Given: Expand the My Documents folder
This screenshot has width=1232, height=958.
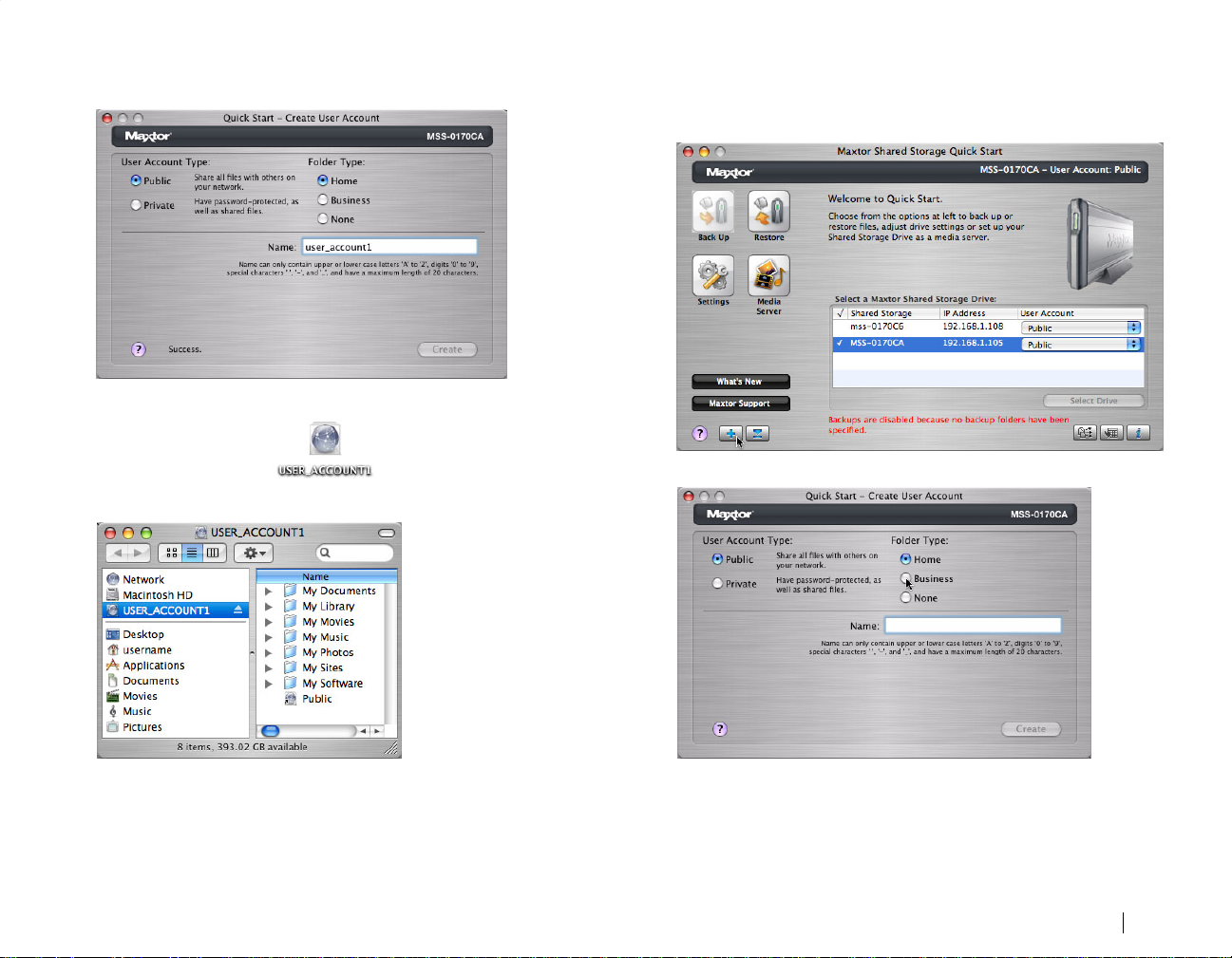Looking at the screenshot, I should [269, 591].
